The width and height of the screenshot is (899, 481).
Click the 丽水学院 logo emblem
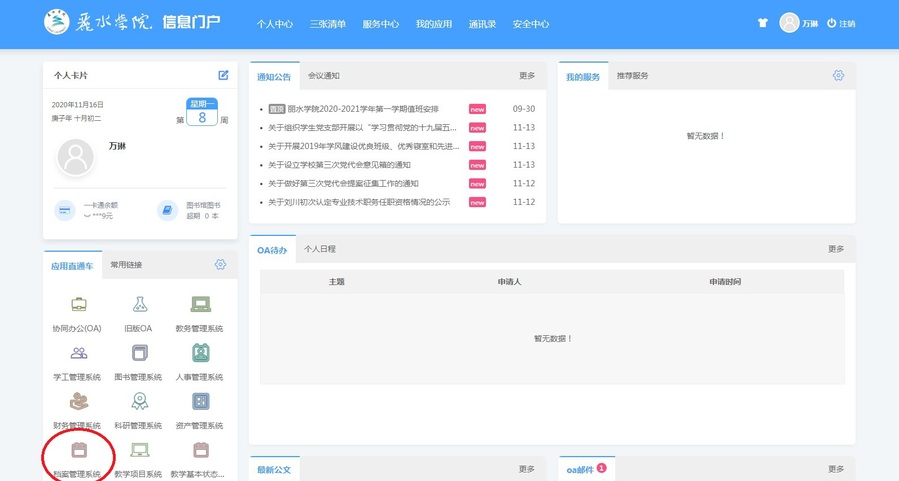coord(57,22)
